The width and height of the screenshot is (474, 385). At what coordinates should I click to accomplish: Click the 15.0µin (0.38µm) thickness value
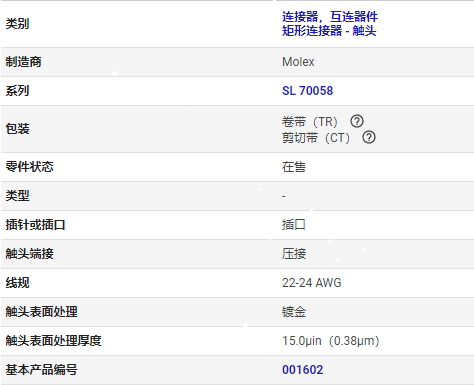pyautogui.click(x=331, y=341)
